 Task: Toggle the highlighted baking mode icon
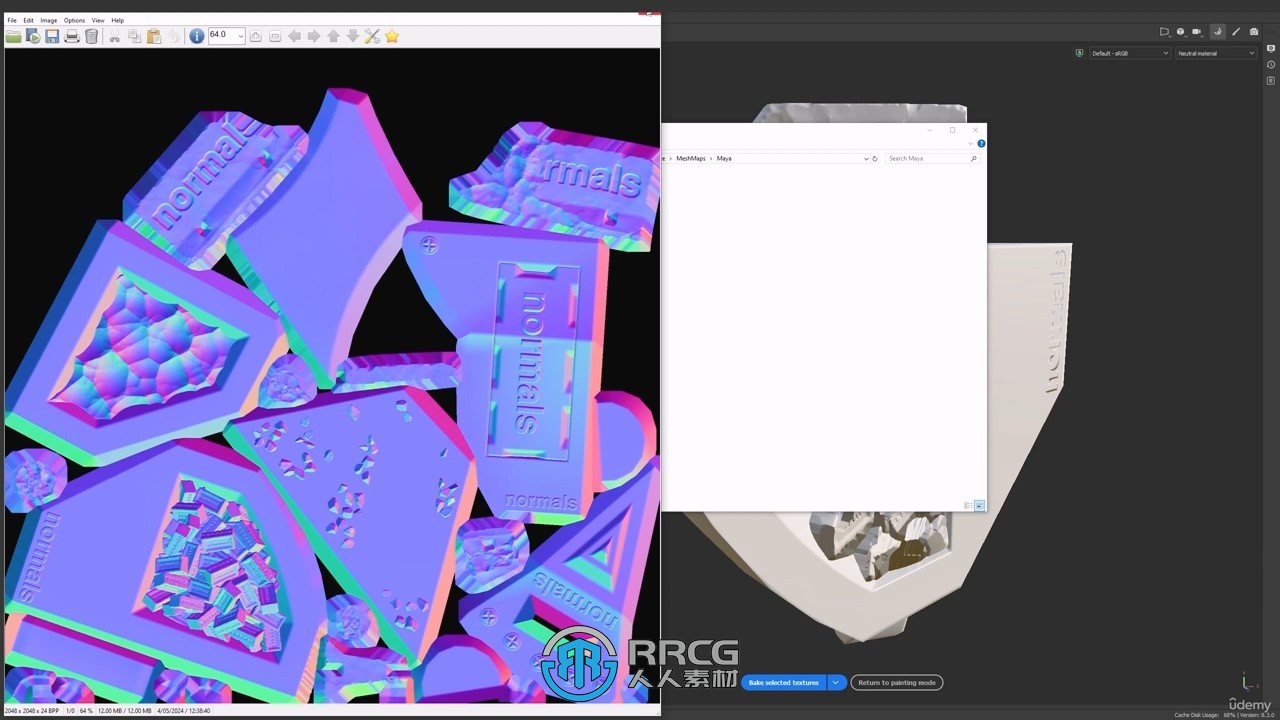point(1218,32)
